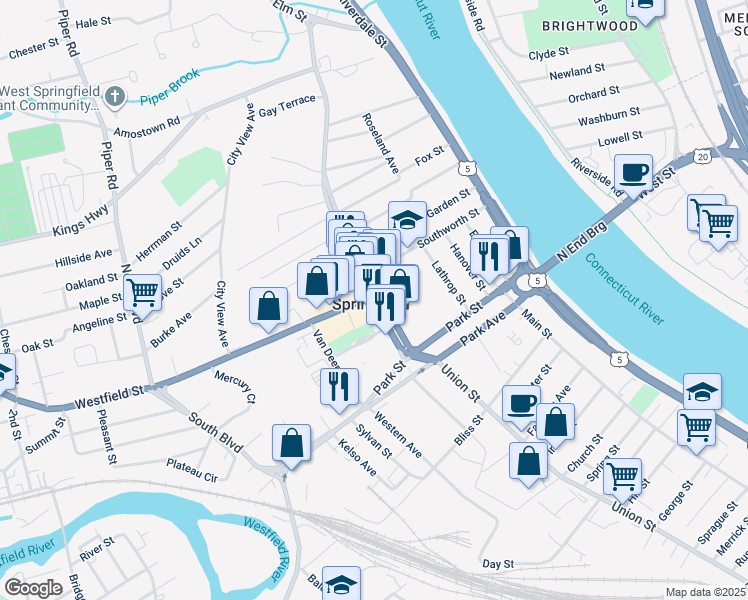
Task: Select the grocery cart marker near Spring St
Action: [x=622, y=479]
